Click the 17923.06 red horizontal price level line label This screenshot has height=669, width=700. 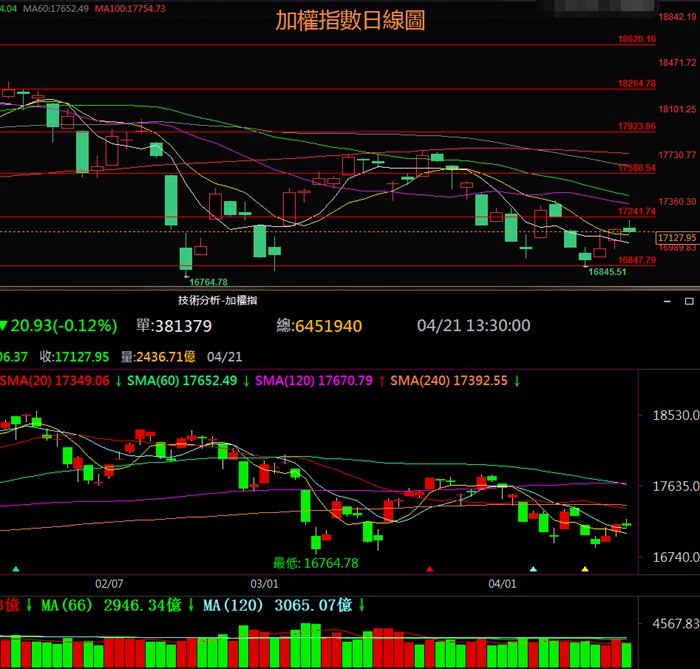[636, 127]
